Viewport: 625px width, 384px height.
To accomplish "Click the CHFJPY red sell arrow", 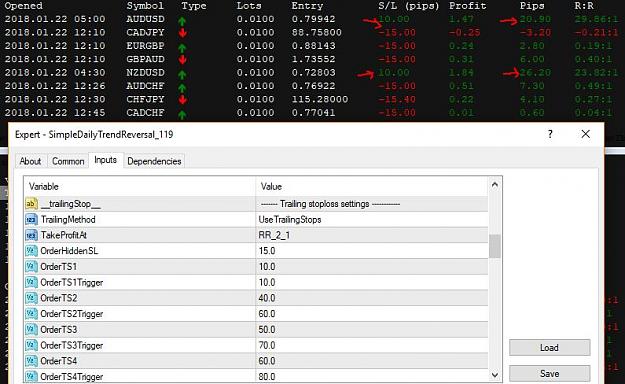I will [183, 99].
